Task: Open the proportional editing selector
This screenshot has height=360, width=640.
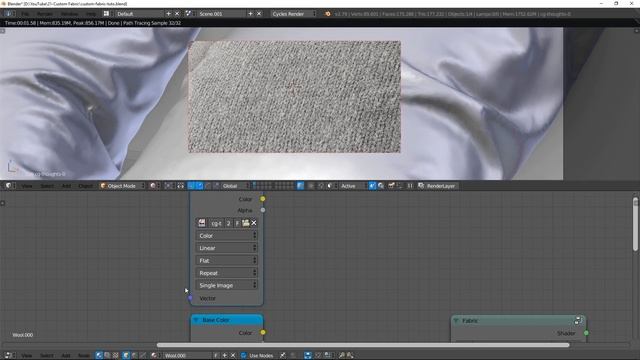Action: pyautogui.click(x=312, y=186)
